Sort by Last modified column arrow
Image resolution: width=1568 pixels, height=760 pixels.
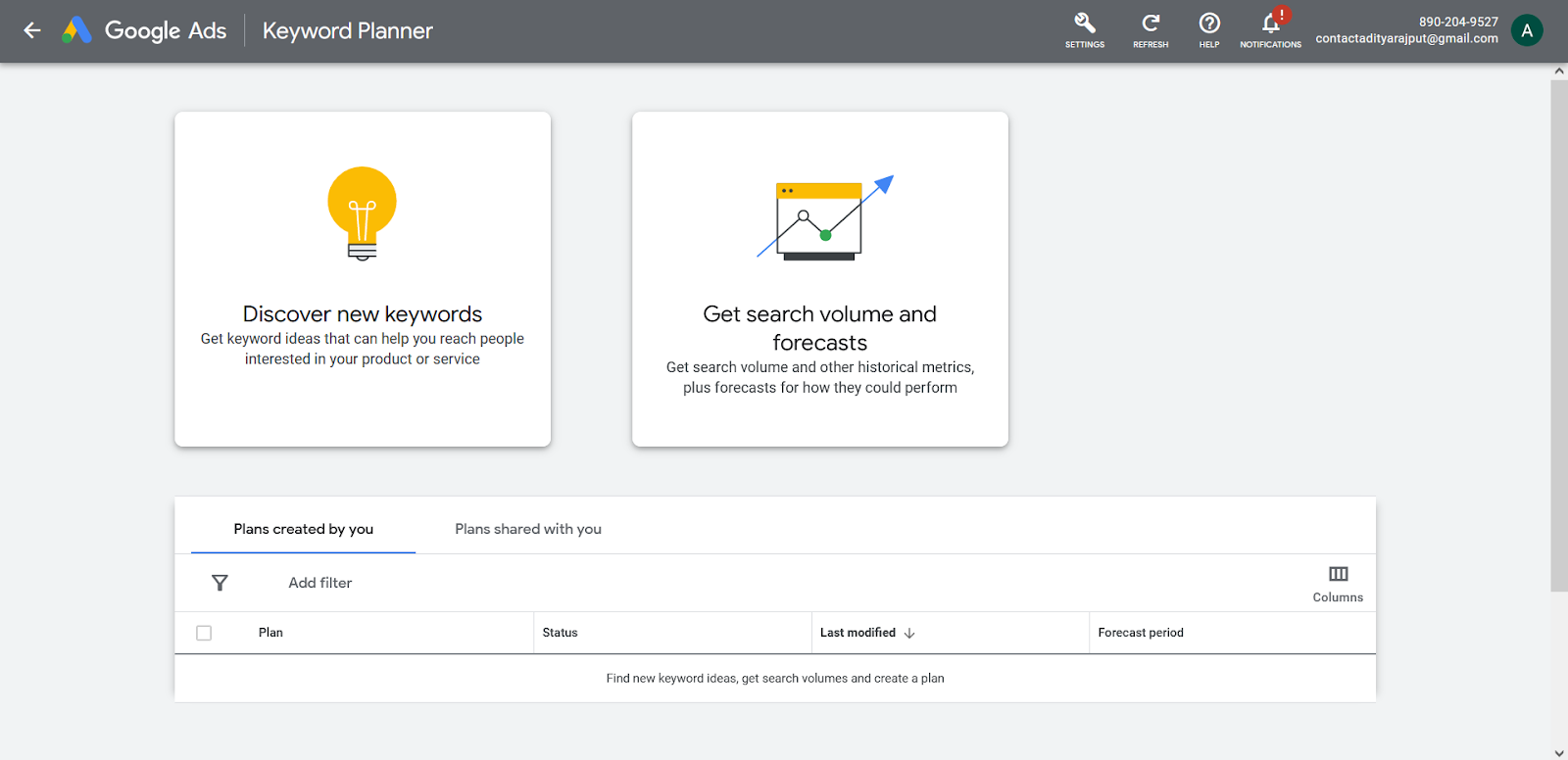909,633
